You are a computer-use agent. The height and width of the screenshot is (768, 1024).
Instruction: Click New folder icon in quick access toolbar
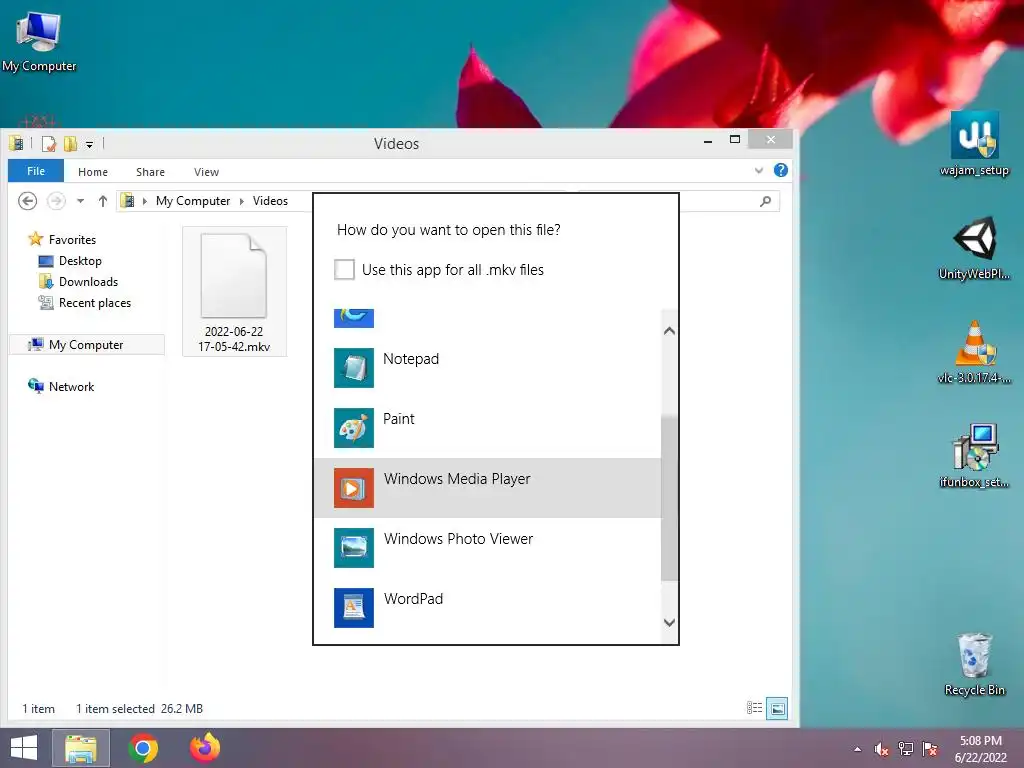coord(71,143)
